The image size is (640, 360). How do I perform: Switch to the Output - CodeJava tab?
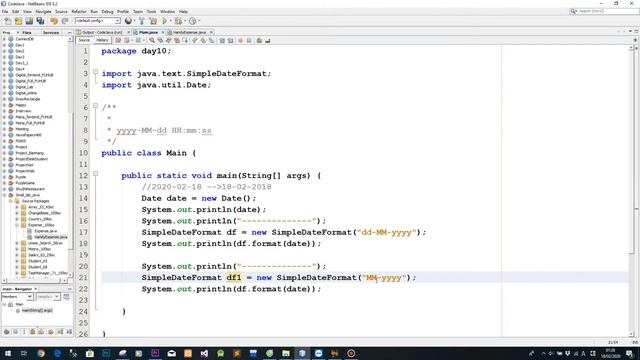(102, 32)
